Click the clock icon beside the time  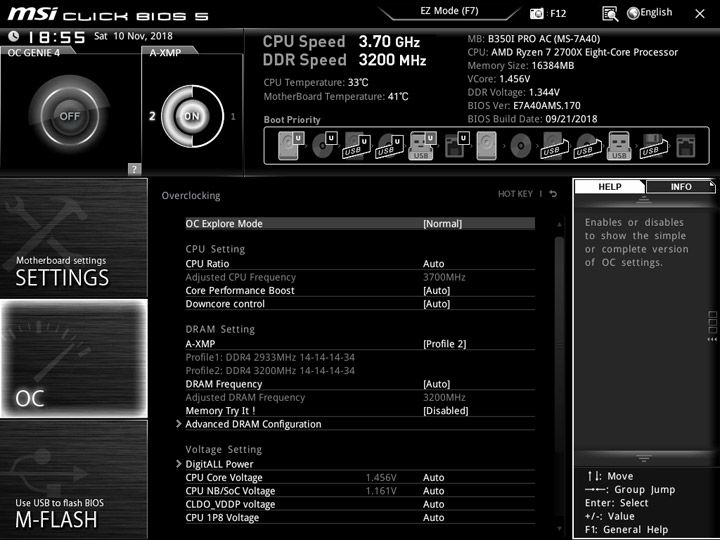coord(13,36)
